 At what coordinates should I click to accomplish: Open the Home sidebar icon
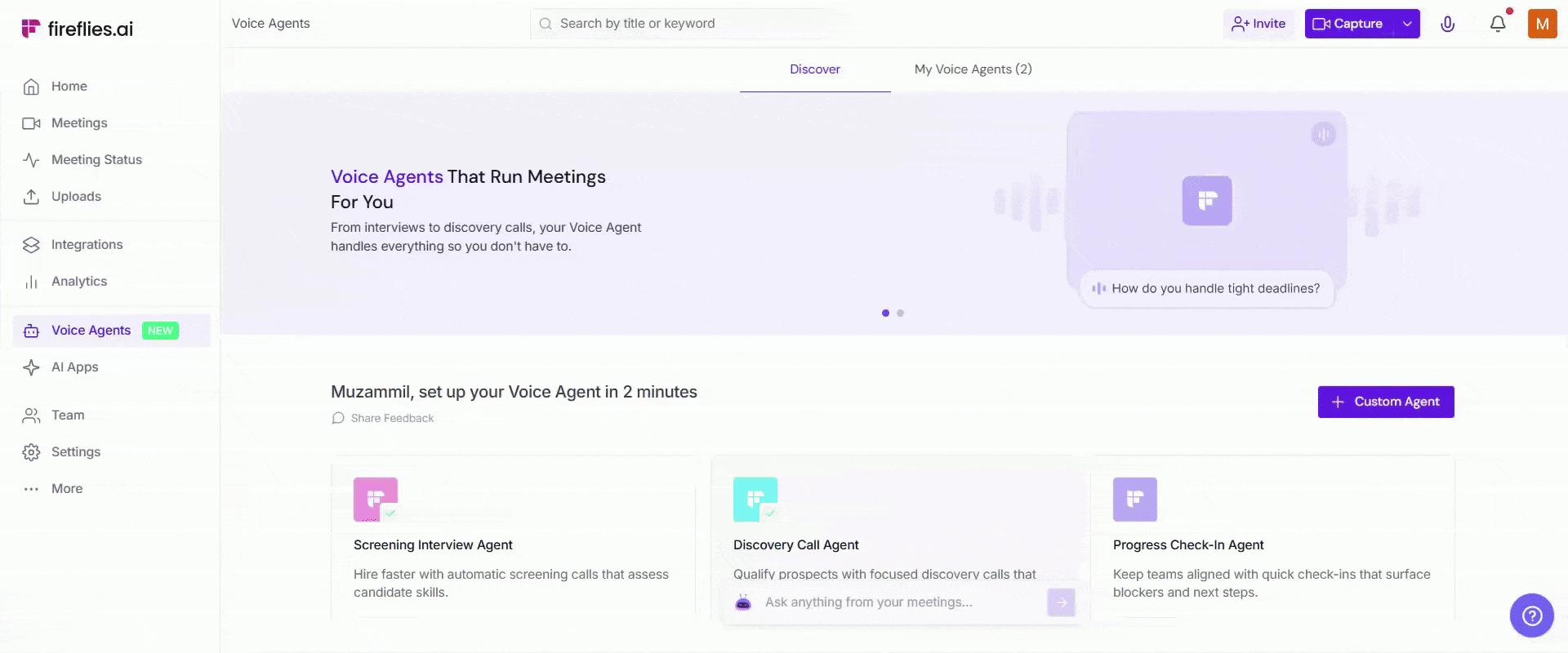click(31, 87)
